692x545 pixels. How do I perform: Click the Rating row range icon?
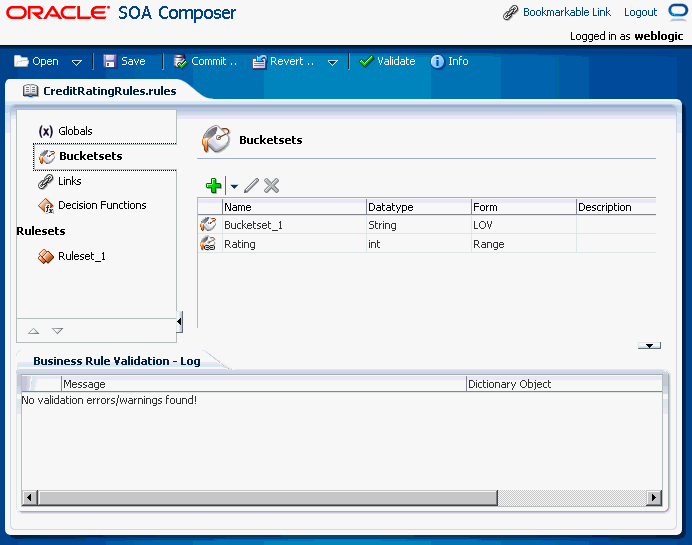[208, 244]
